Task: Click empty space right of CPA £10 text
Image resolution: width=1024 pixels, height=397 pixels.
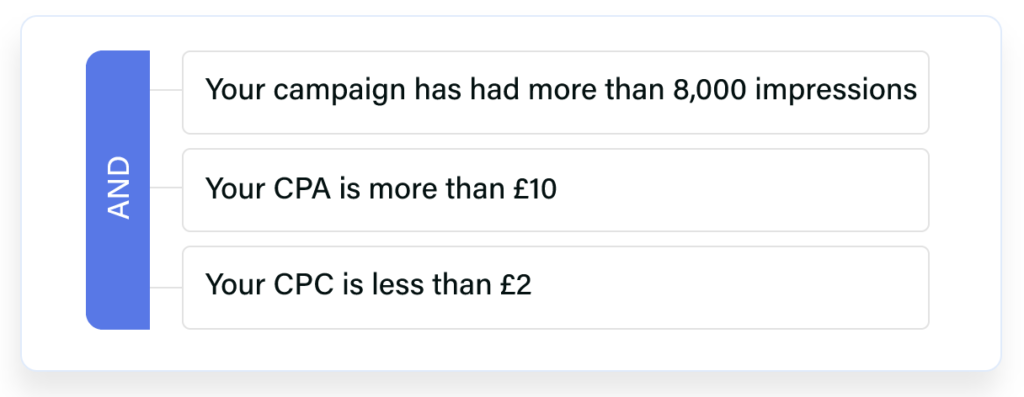Action: [x=741, y=190]
